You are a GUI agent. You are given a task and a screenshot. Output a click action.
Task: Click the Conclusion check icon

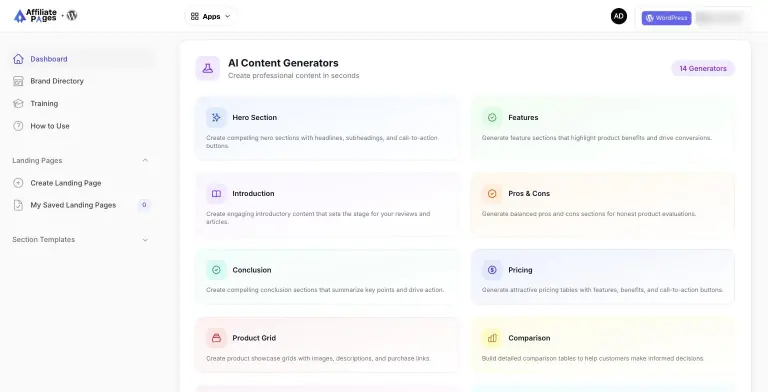pyautogui.click(x=216, y=270)
